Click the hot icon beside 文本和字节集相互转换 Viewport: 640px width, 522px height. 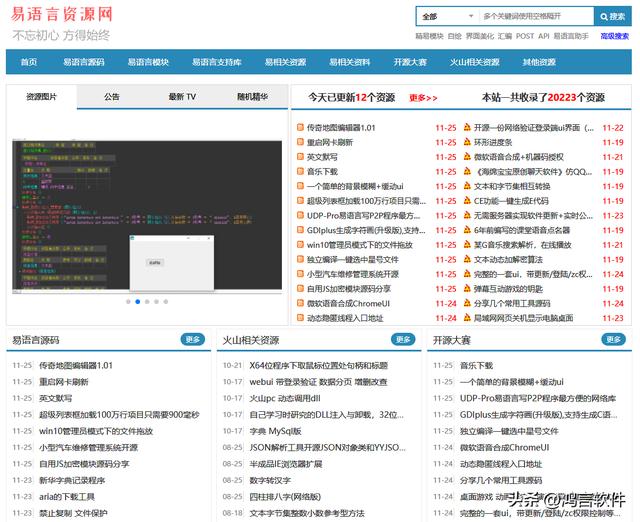coord(467,186)
